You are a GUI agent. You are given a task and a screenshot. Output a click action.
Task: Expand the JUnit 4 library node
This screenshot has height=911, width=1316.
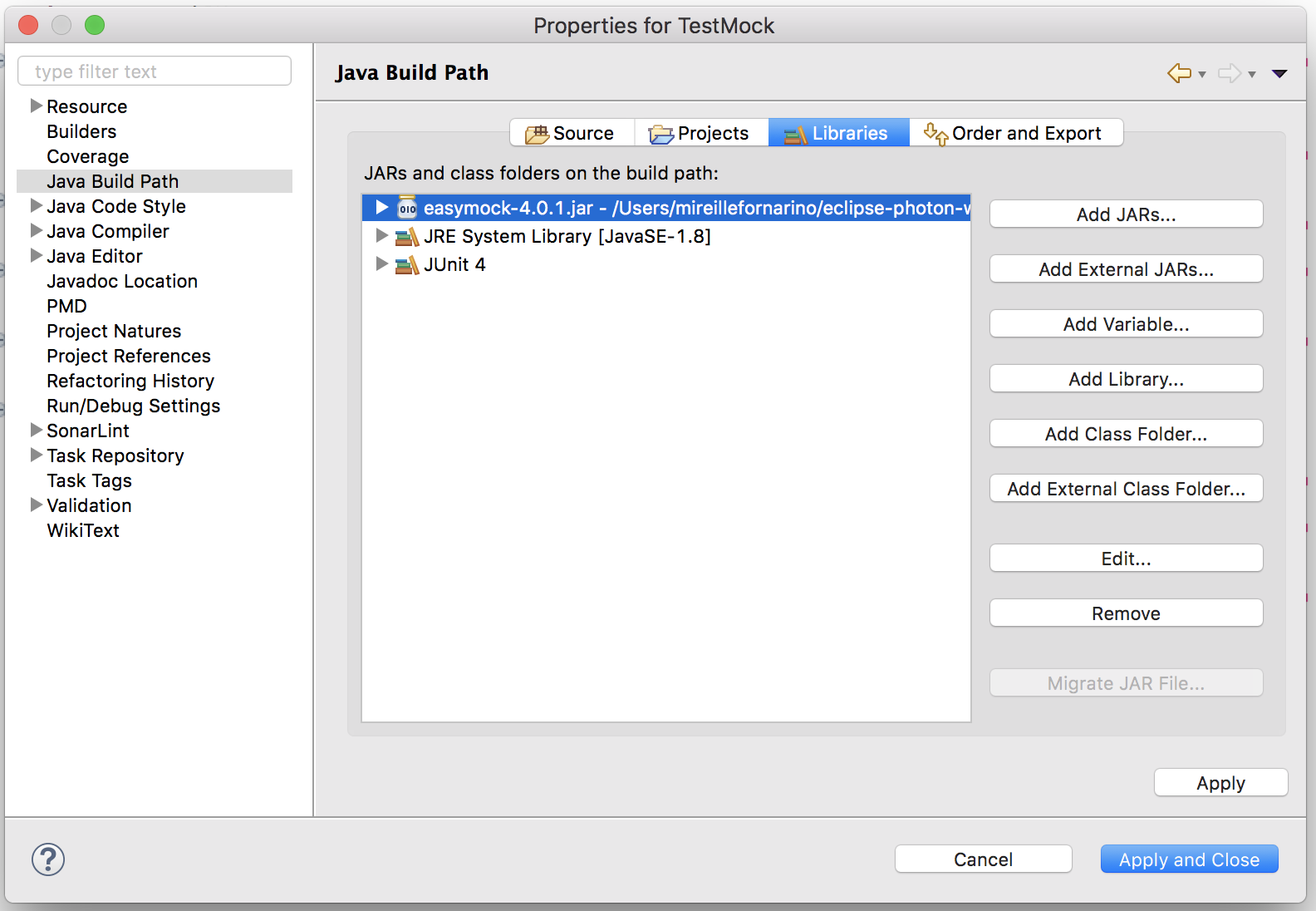(382, 264)
